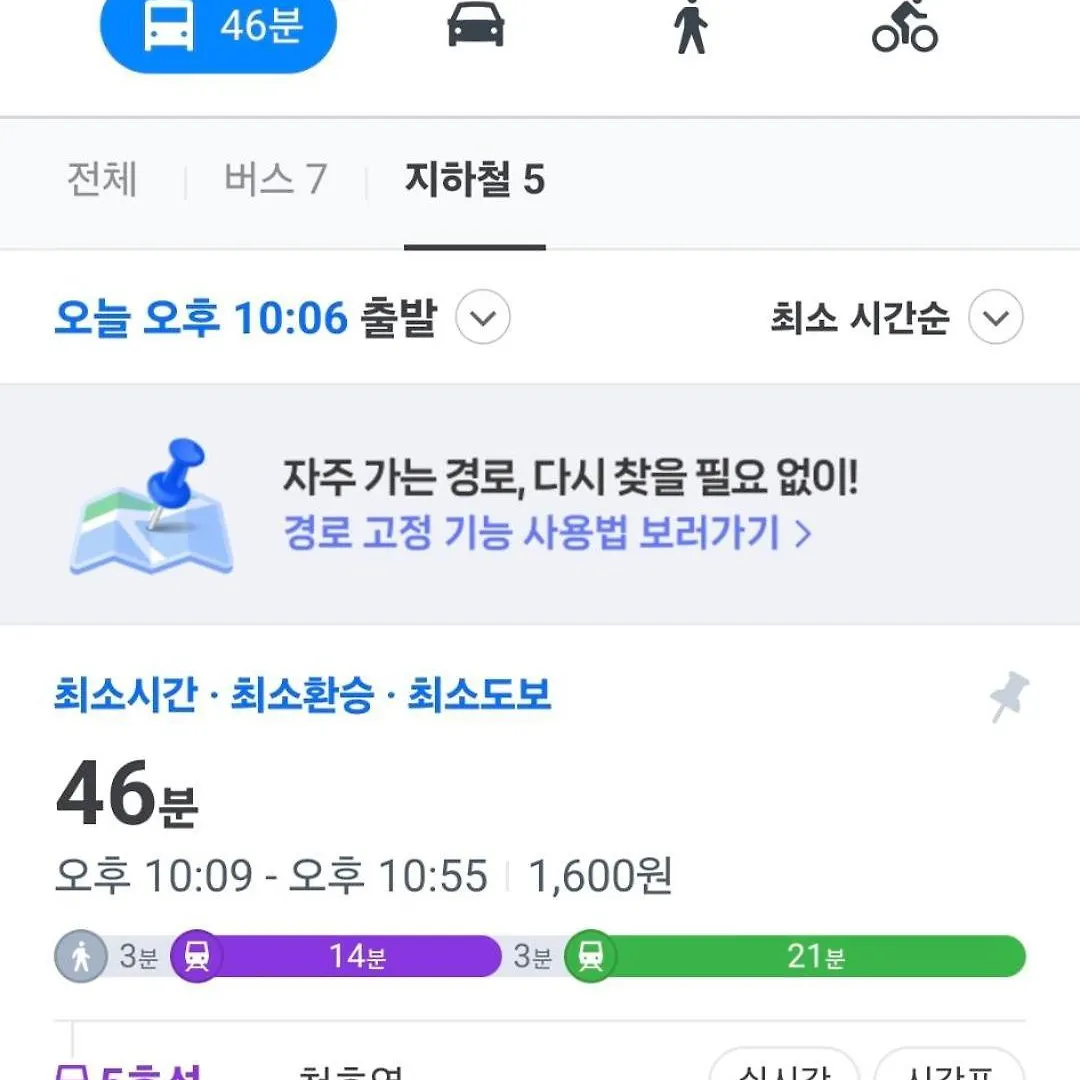This screenshot has width=1080, height=1080.
Task: Click the green subway train icon
Action: point(591,957)
